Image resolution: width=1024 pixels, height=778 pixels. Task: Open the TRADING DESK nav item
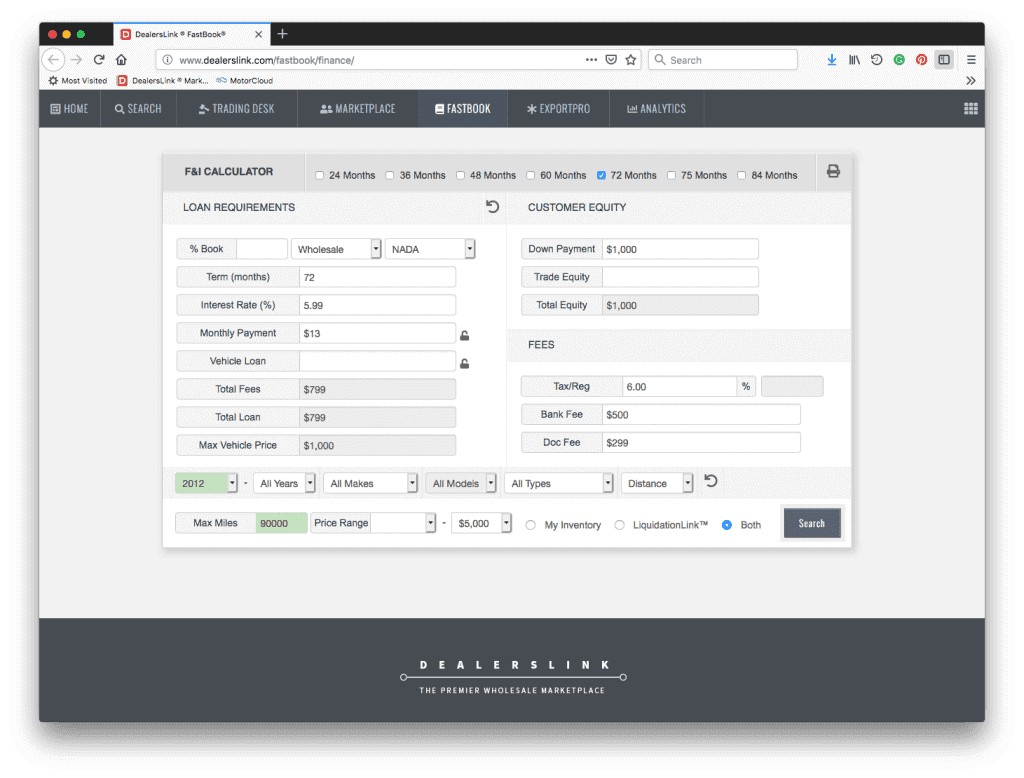[x=236, y=108]
